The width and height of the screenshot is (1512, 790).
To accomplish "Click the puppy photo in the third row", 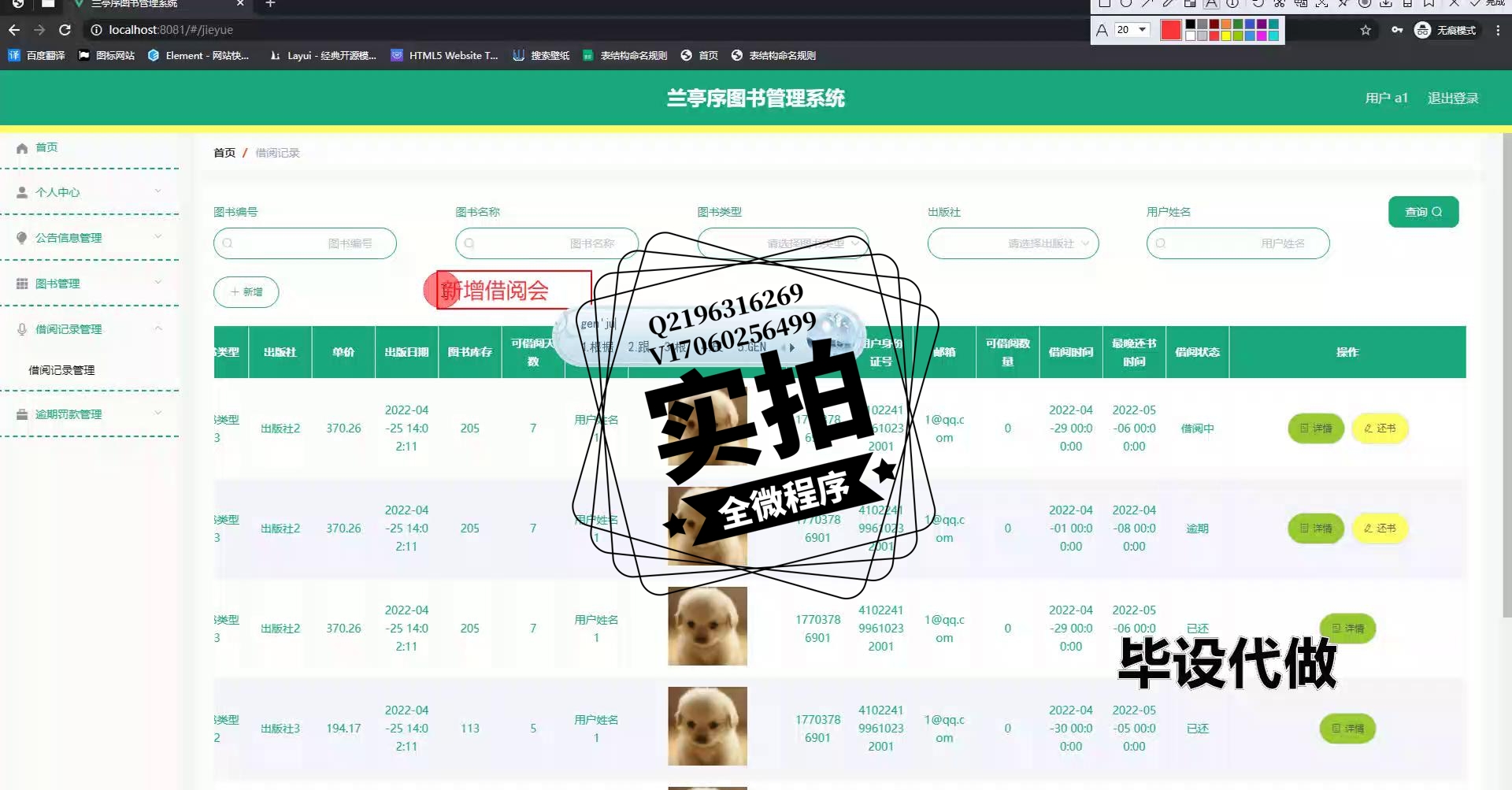I will tap(707, 626).
